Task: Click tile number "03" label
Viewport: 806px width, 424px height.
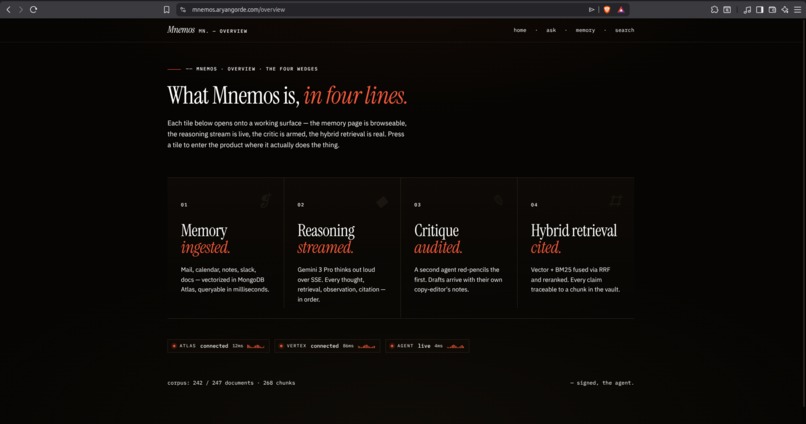Action: (x=417, y=205)
